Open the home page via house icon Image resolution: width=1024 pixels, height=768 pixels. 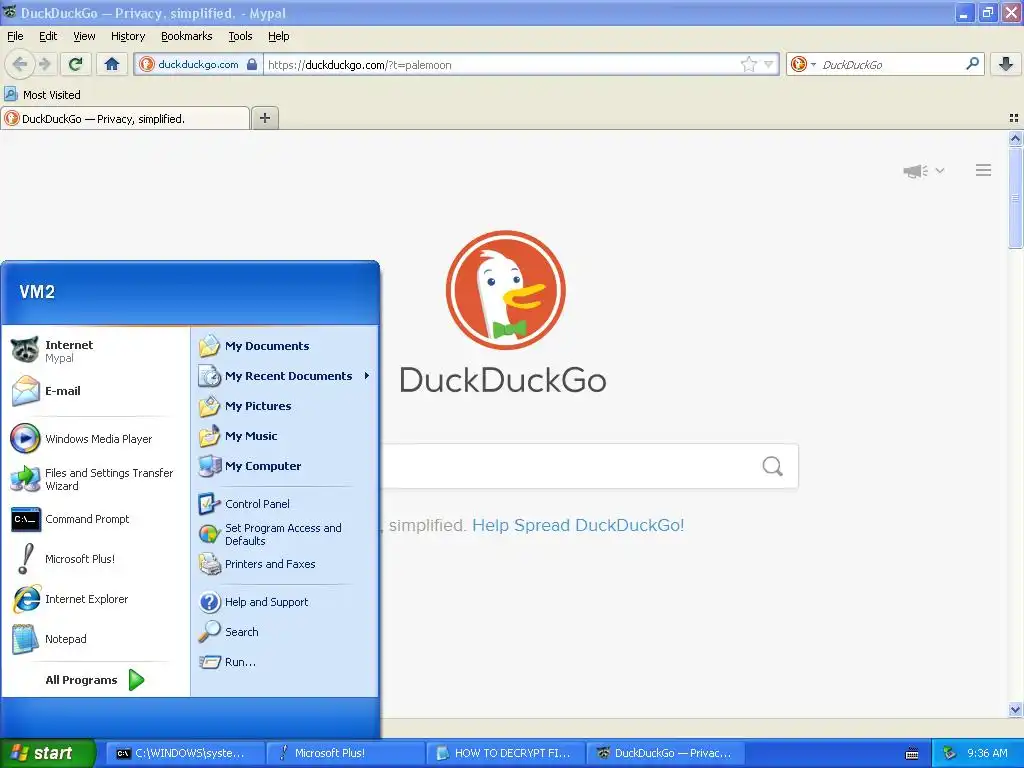[x=112, y=64]
